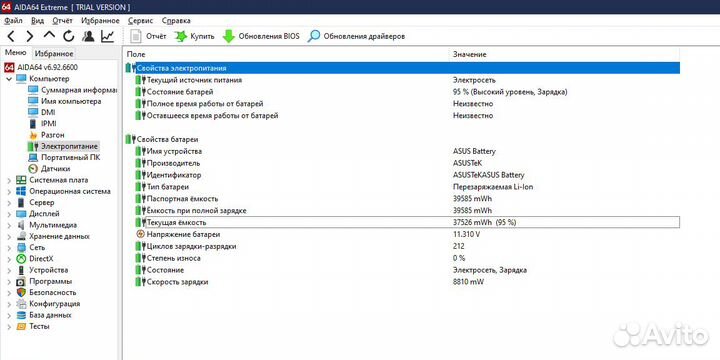Open the Вид menu
This screenshot has height=360, width=720.
tap(38, 21)
